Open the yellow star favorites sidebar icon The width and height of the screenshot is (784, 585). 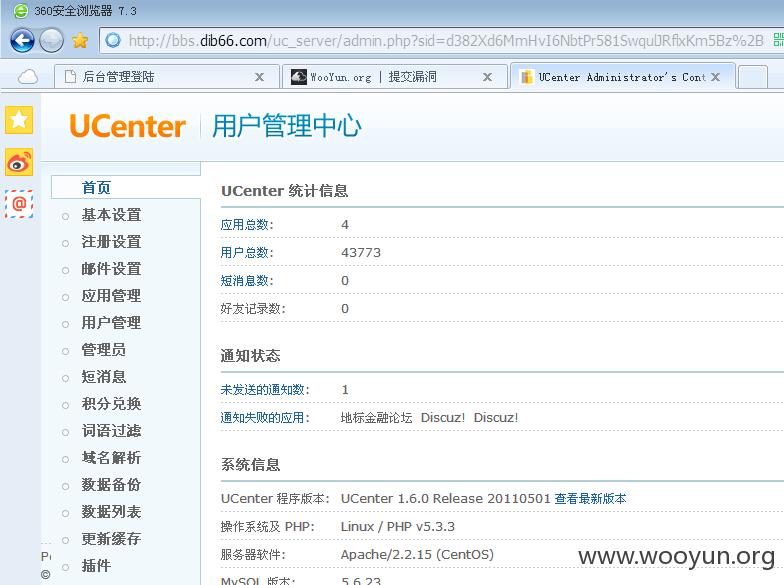19,120
